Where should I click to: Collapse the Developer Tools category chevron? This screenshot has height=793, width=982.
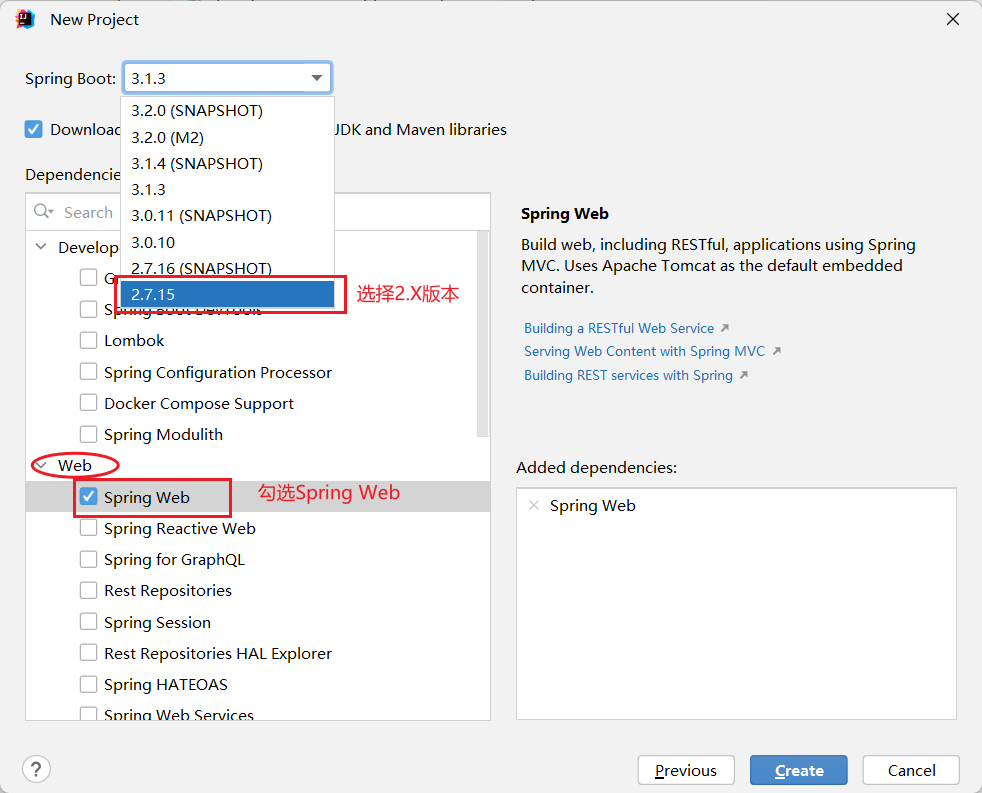pyautogui.click(x=41, y=247)
